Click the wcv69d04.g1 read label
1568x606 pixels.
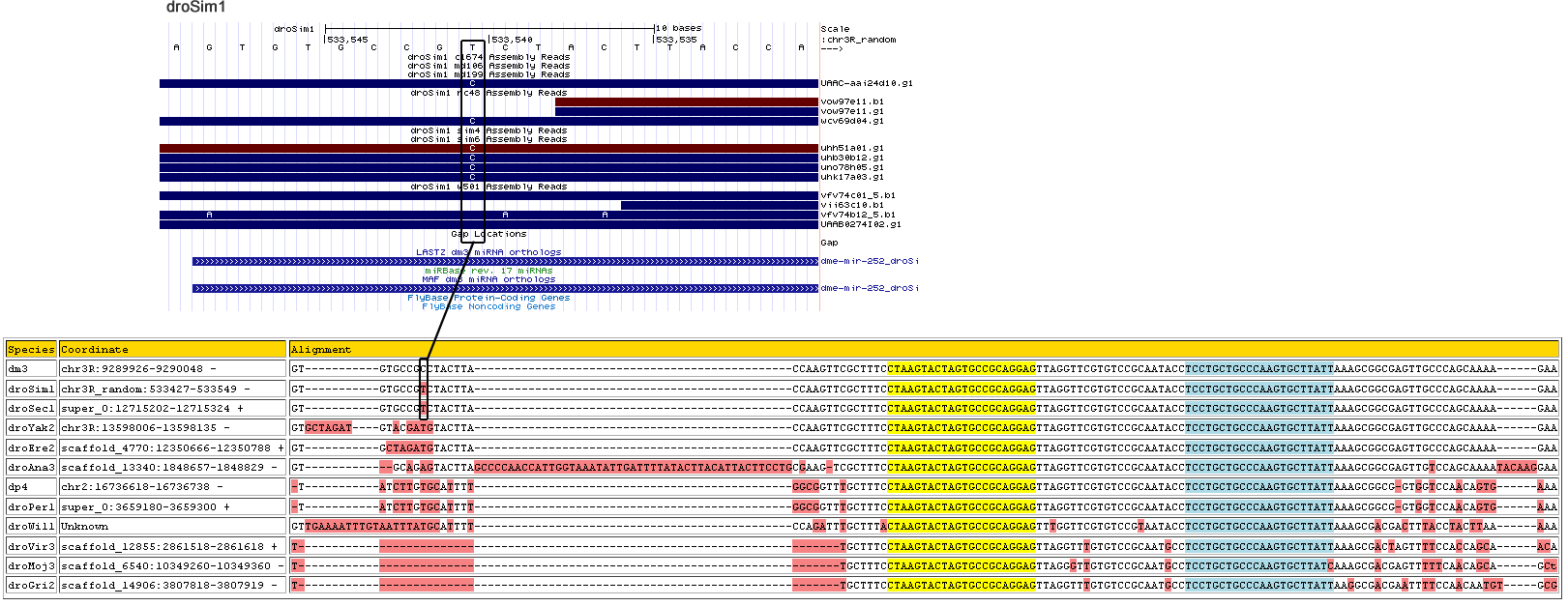click(x=851, y=121)
